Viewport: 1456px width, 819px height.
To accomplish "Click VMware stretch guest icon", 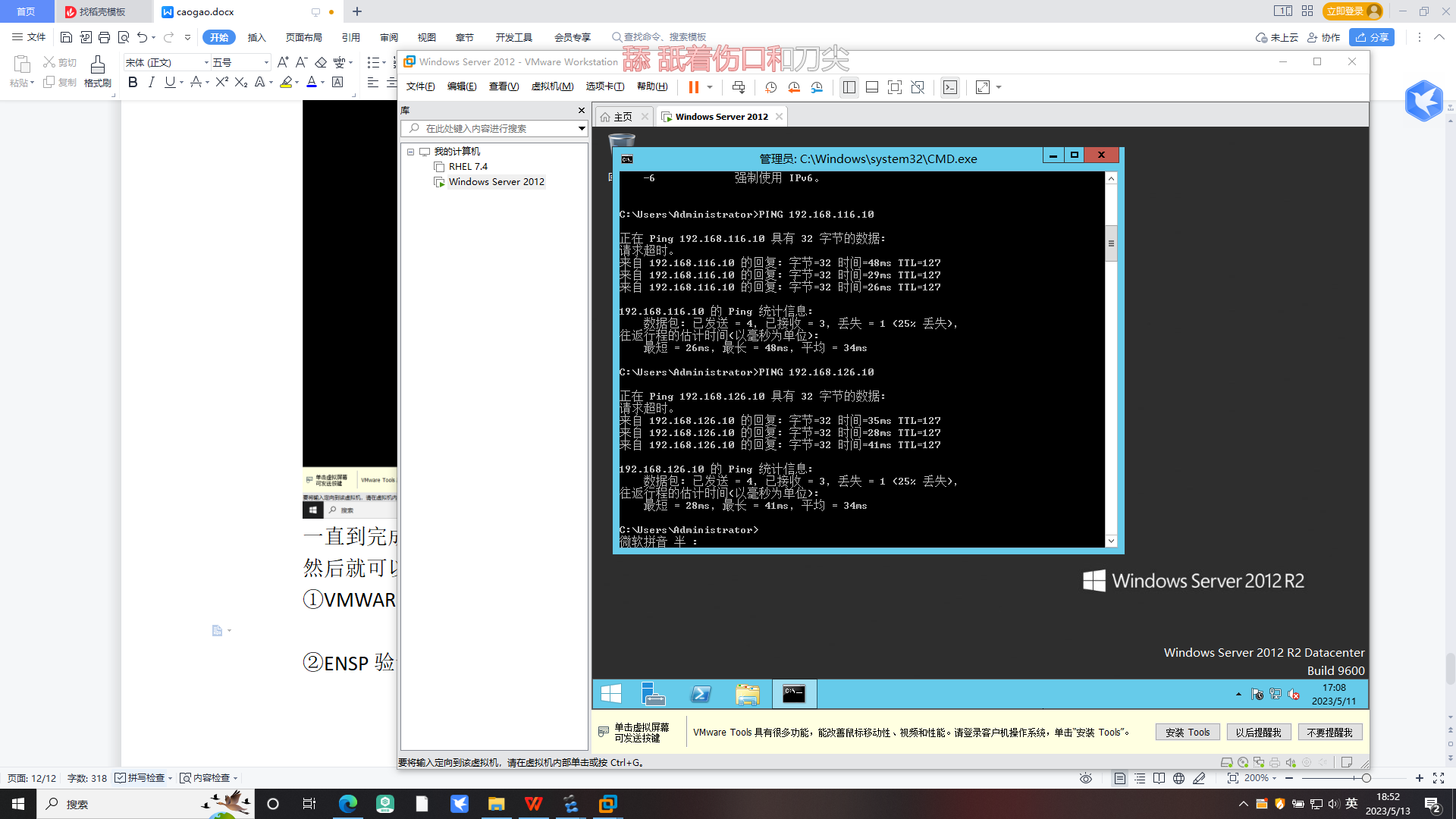I will point(983,87).
